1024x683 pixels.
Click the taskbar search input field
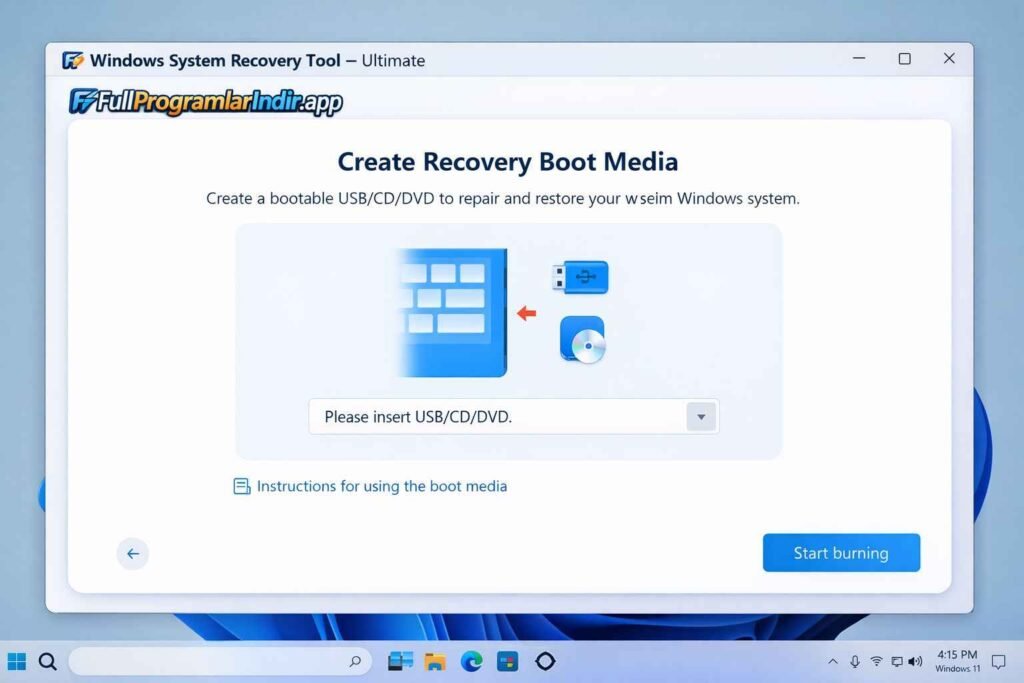[210, 661]
